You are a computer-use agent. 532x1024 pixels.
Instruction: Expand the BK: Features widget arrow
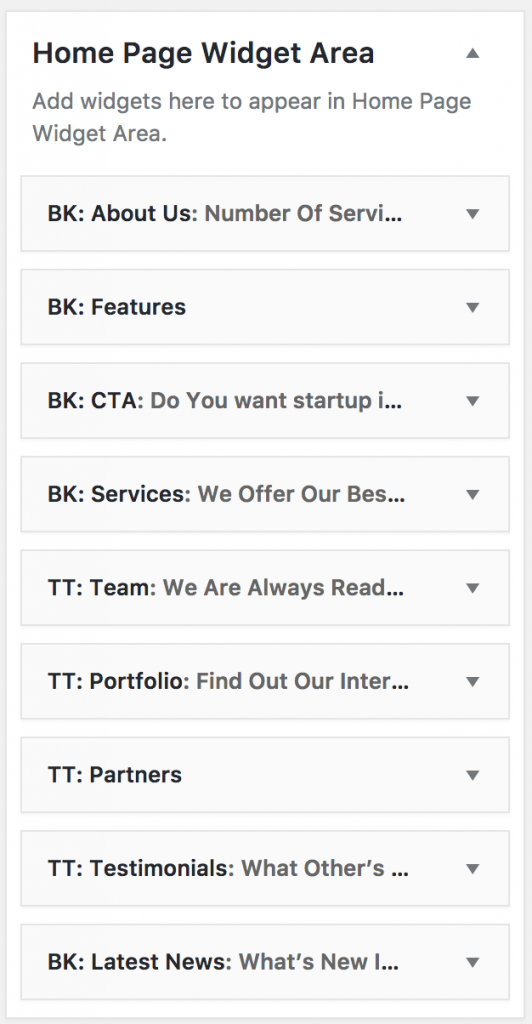[x=473, y=307]
